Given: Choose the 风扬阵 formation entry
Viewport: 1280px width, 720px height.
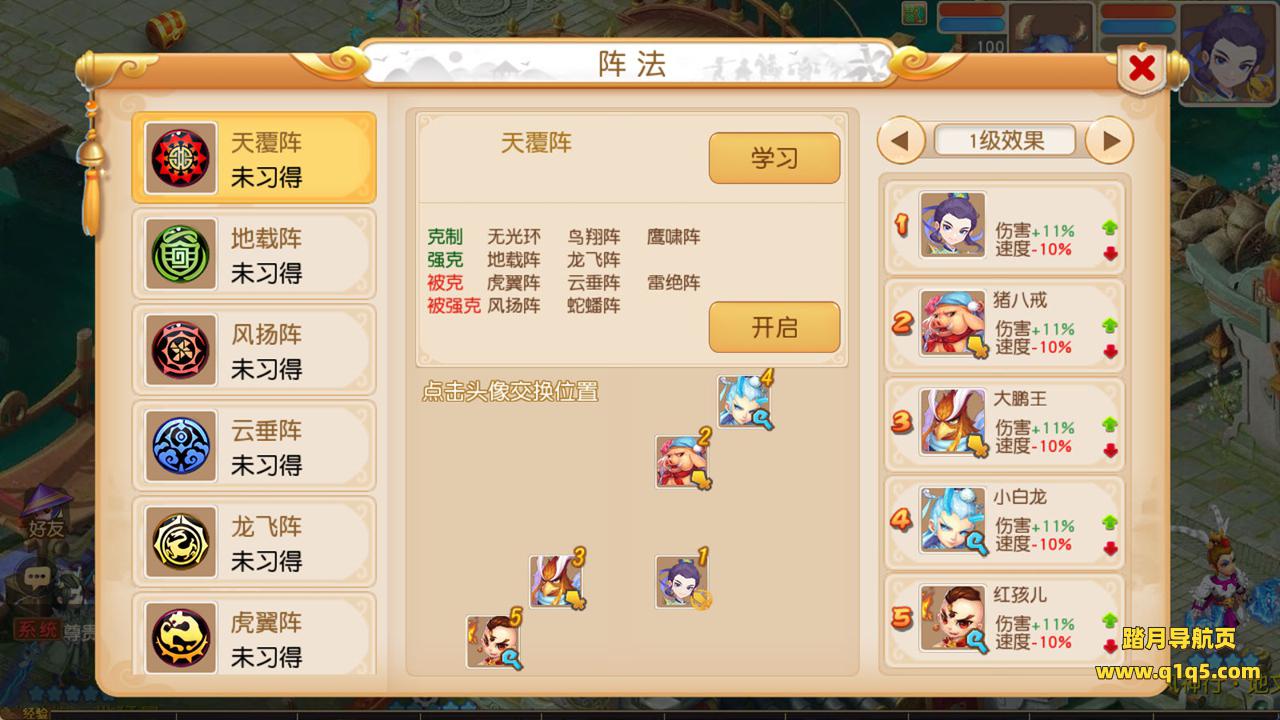Looking at the screenshot, I should (254, 350).
